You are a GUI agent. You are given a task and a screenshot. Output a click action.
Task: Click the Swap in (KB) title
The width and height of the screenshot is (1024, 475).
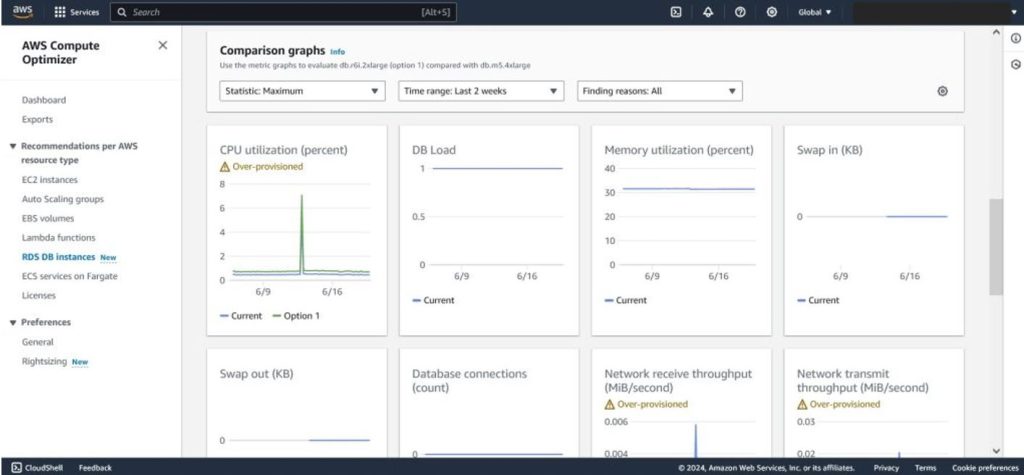(x=829, y=150)
